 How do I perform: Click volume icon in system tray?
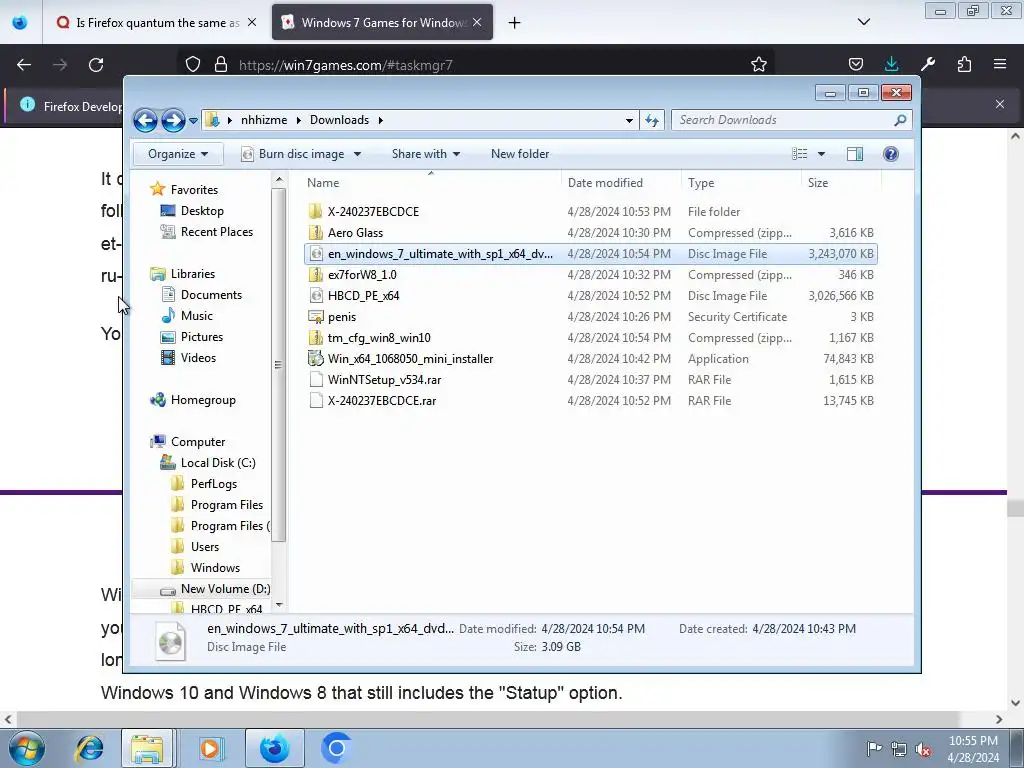pyautogui.click(x=923, y=749)
